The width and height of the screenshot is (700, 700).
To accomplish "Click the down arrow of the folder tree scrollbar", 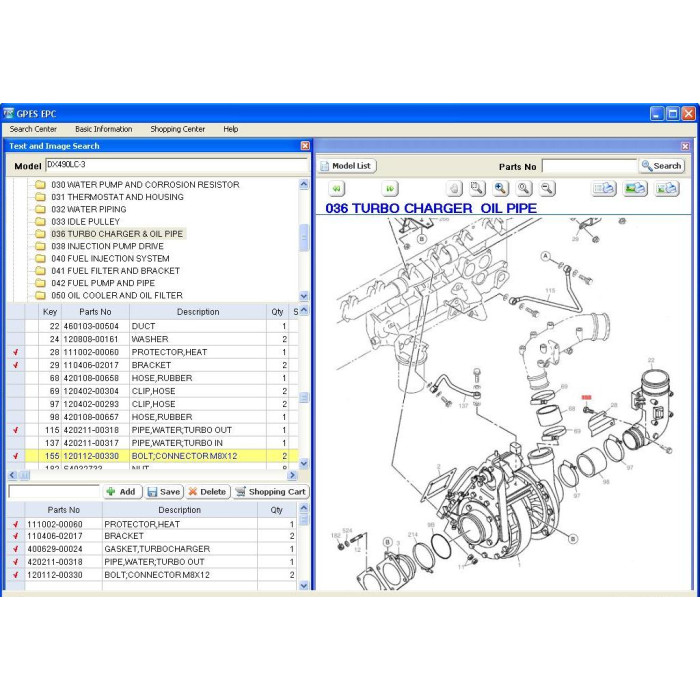I will coord(304,296).
